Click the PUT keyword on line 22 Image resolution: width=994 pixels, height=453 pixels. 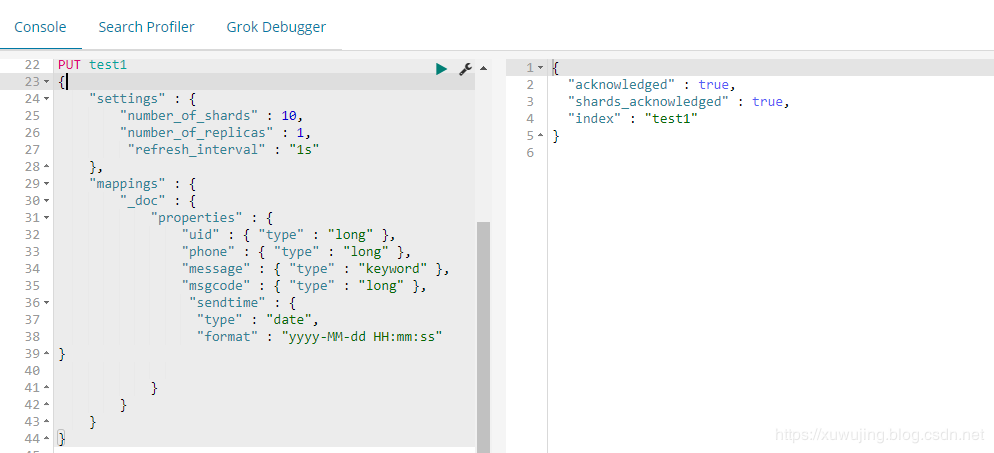[69, 65]
